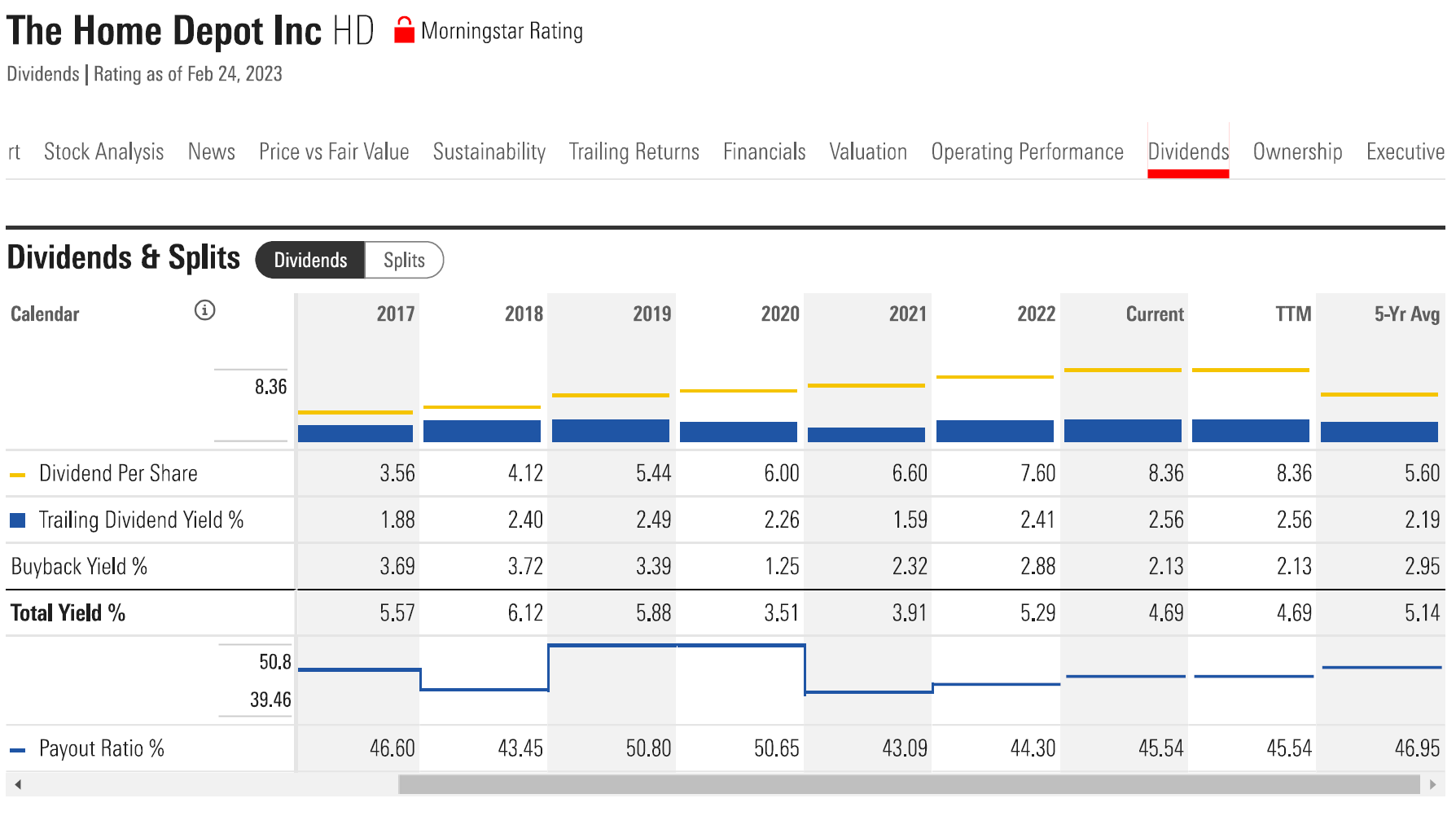Image resolution: width=1456 pixels, height=816 pixels.
Task: Click the 2017 dividend per share value 3.56
Action: (397, 474)
